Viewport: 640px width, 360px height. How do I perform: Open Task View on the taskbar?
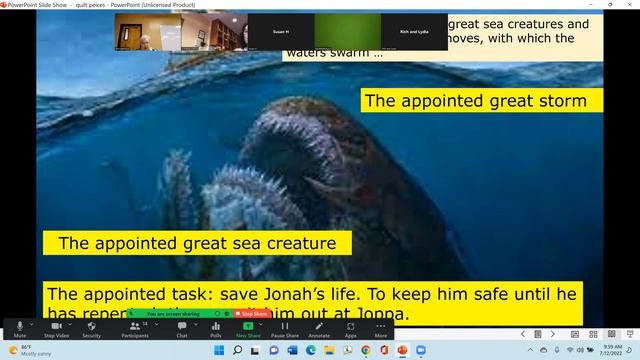(x=256, y=350)
